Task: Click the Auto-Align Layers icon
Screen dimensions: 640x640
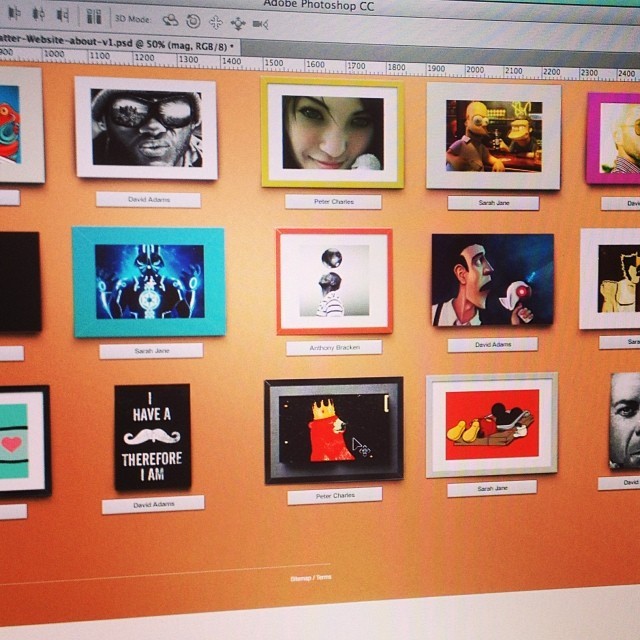Action: click(94, 16)
